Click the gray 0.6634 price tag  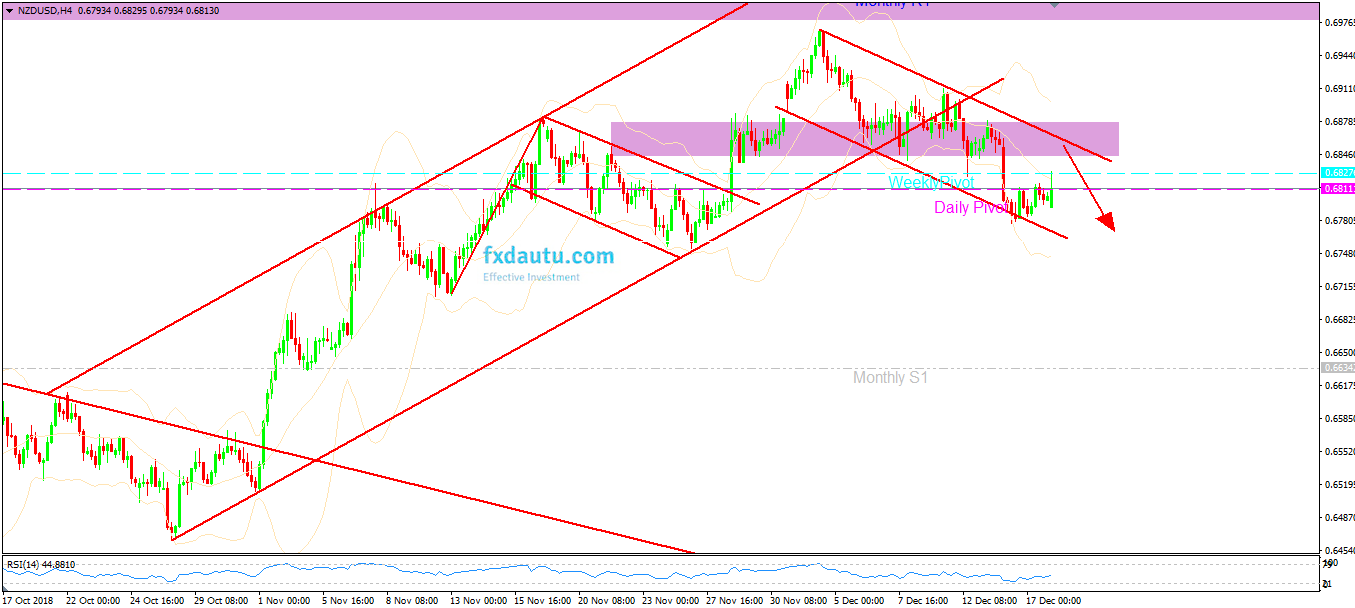click(x=1338, y=368)
